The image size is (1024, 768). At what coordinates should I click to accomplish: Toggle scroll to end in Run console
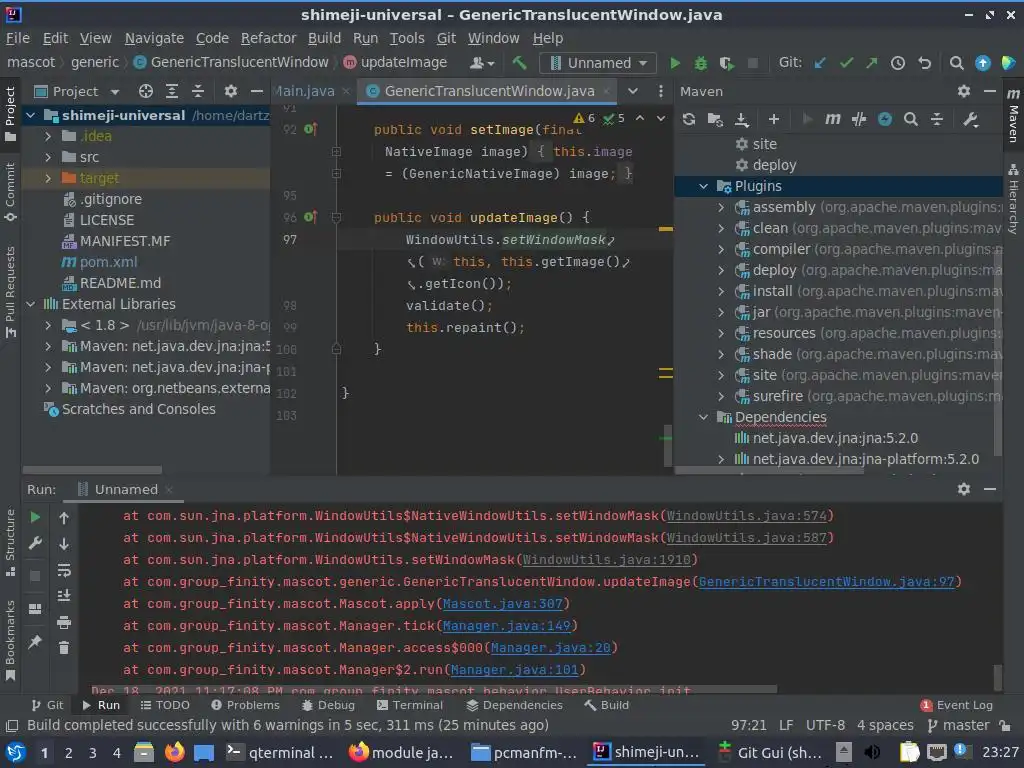(64, 596)
